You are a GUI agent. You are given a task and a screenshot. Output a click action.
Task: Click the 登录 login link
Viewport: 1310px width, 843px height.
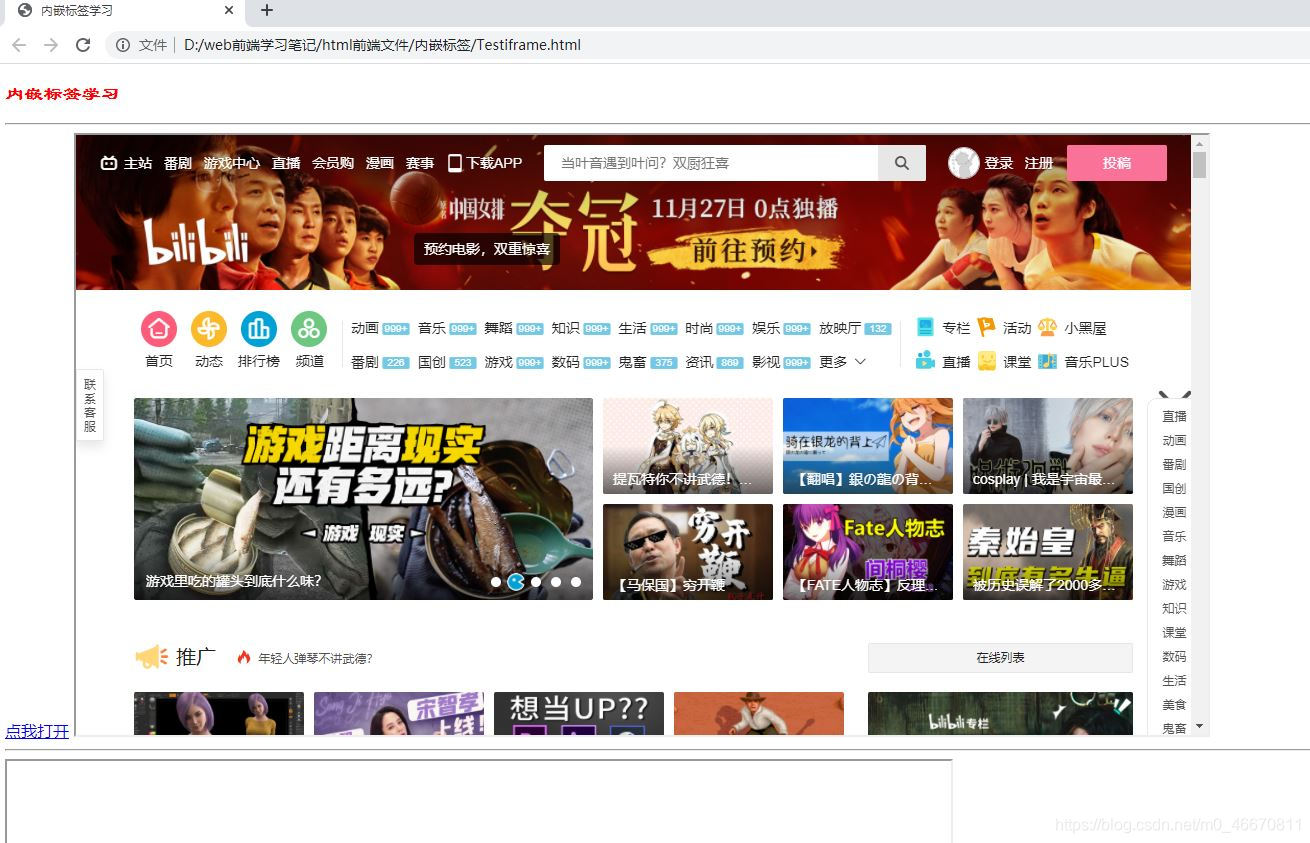pos(999,163)
